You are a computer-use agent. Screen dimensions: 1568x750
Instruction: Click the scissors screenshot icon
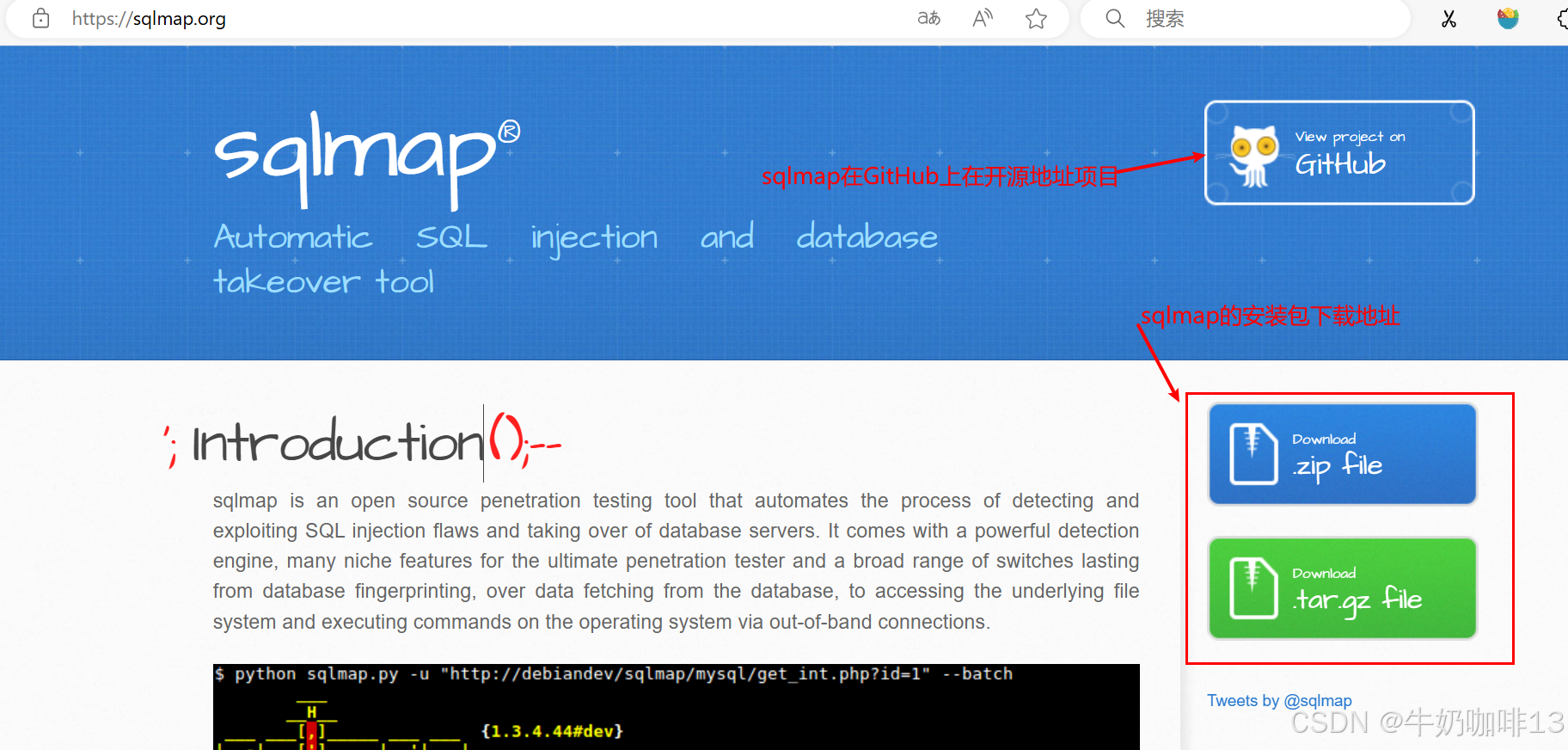[1449, 18]
